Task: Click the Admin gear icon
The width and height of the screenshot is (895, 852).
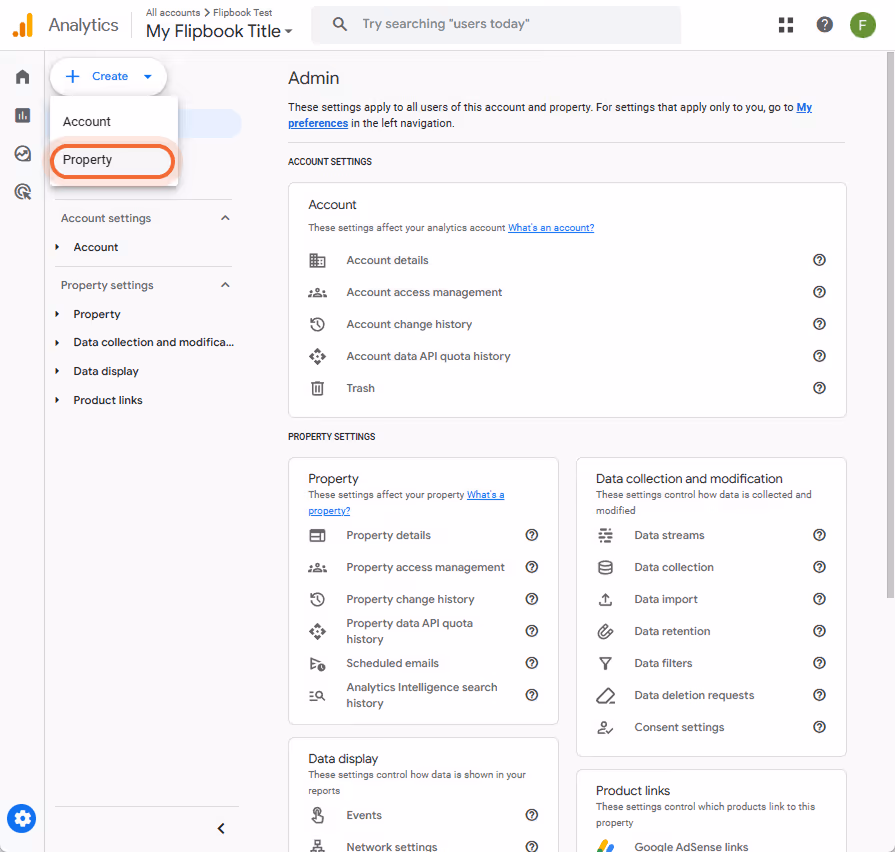Action: 22,818
